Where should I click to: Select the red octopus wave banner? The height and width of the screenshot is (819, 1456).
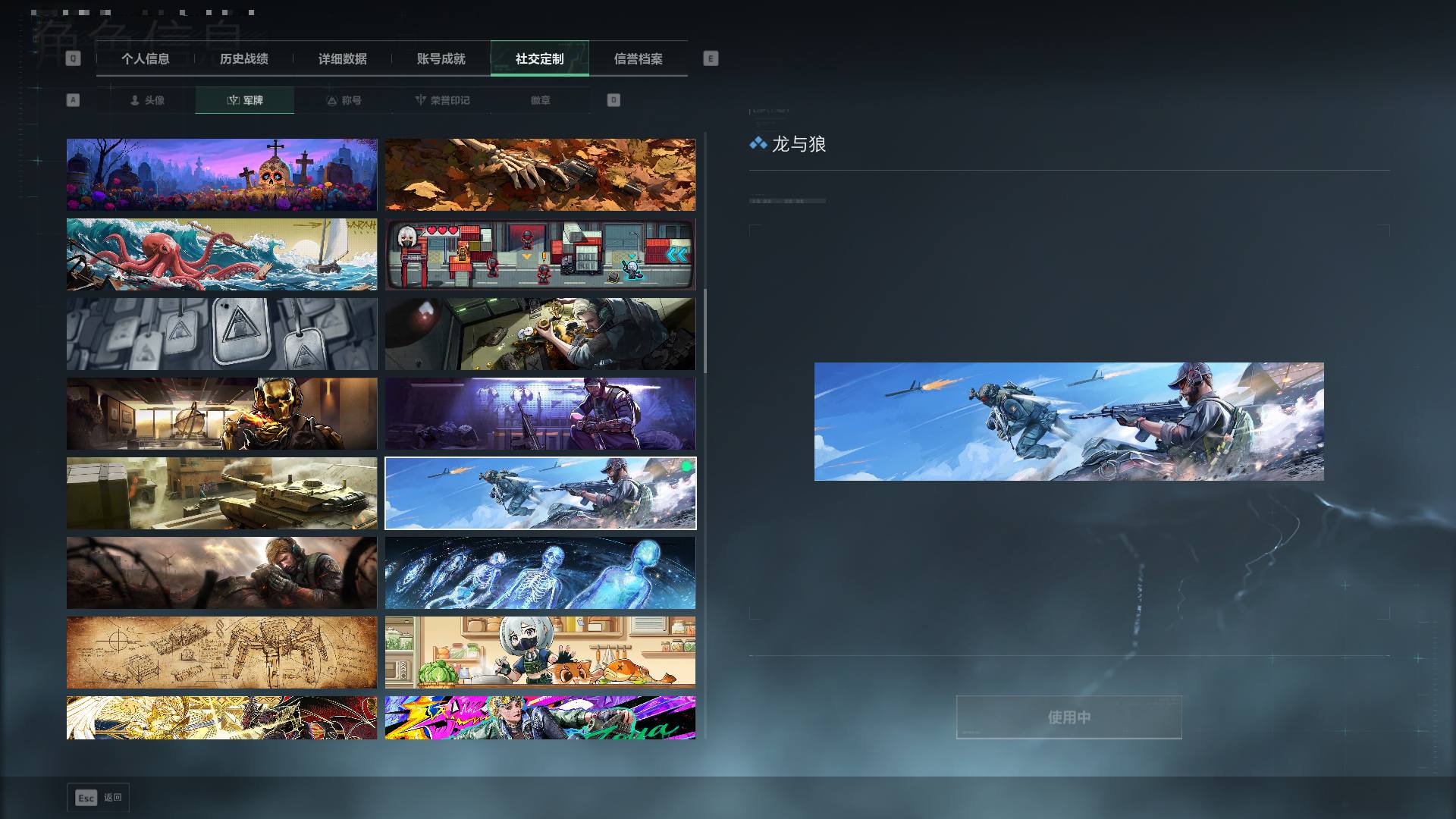point(221,254)
